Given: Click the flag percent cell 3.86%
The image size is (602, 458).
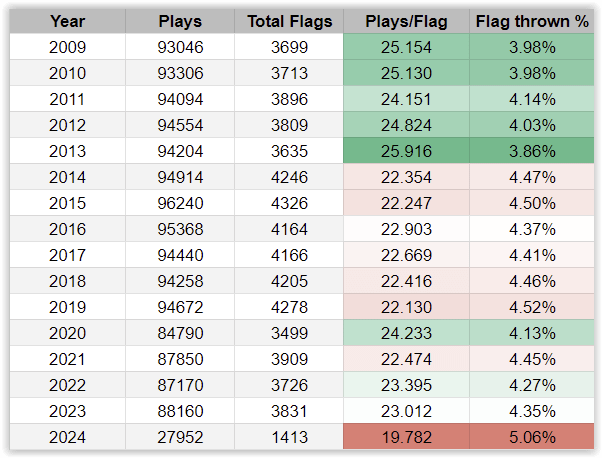Looking at the screenshot, I should [532, 151].
